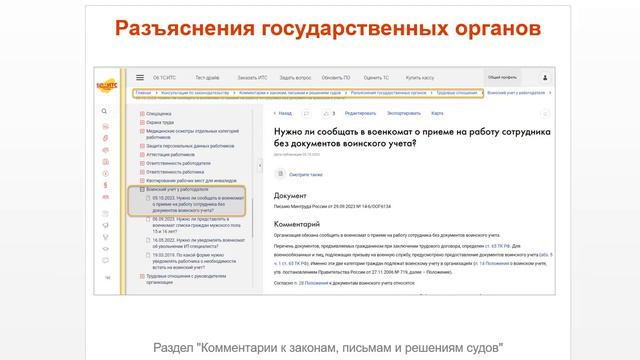
Task: Expand Медицинские осмотры отдельных категорий folder
Action: pyautogui.click(x=142, y=131)
